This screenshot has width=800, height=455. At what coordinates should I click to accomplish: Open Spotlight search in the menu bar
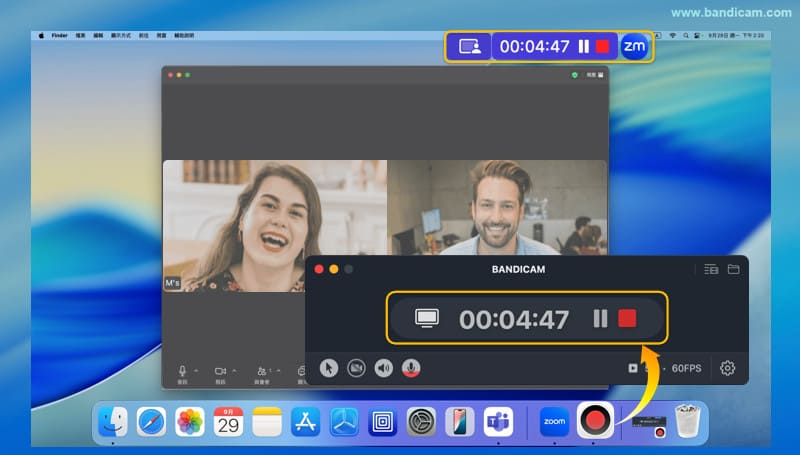coord(686,36)
